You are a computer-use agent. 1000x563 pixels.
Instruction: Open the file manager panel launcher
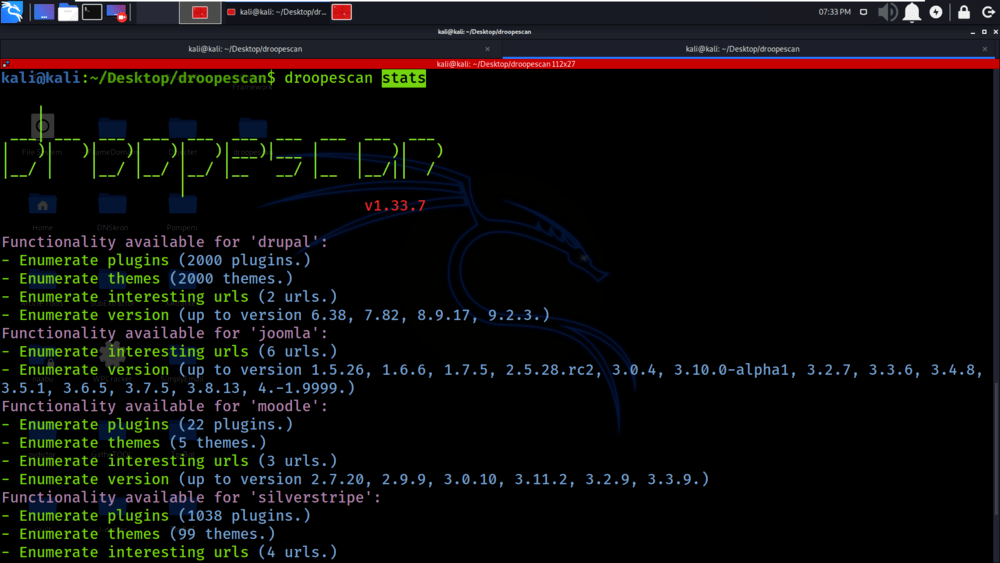pyautogui.click(x=68, y=12)
